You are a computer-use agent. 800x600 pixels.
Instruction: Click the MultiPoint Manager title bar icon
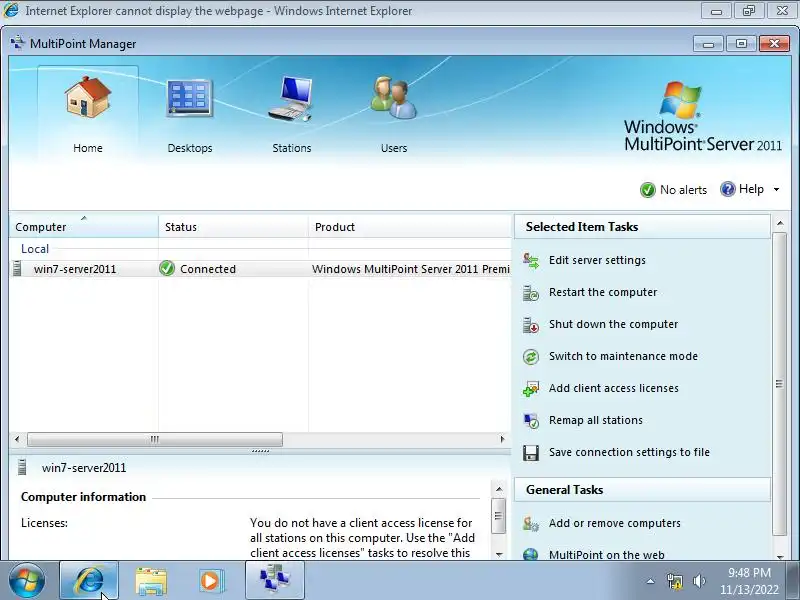click(18, 43)
